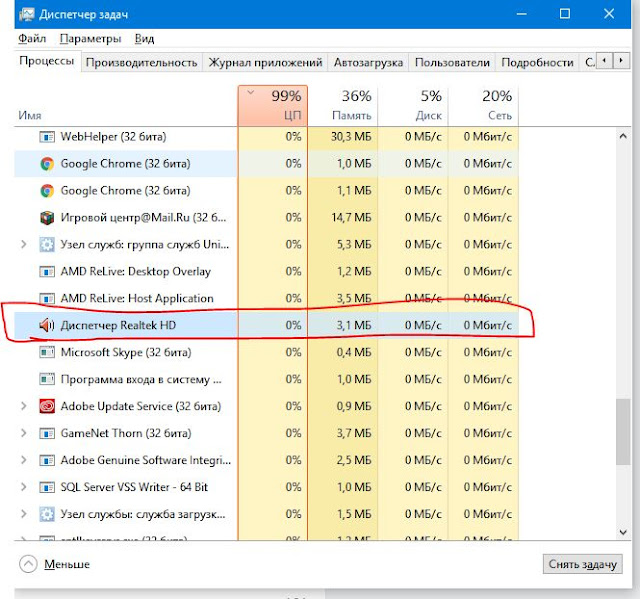Image resolution: width=640 pixels, height=599 pixels.
Task: Expand the Adobe Genuine Software Integrity row
Action: [24, 460]
